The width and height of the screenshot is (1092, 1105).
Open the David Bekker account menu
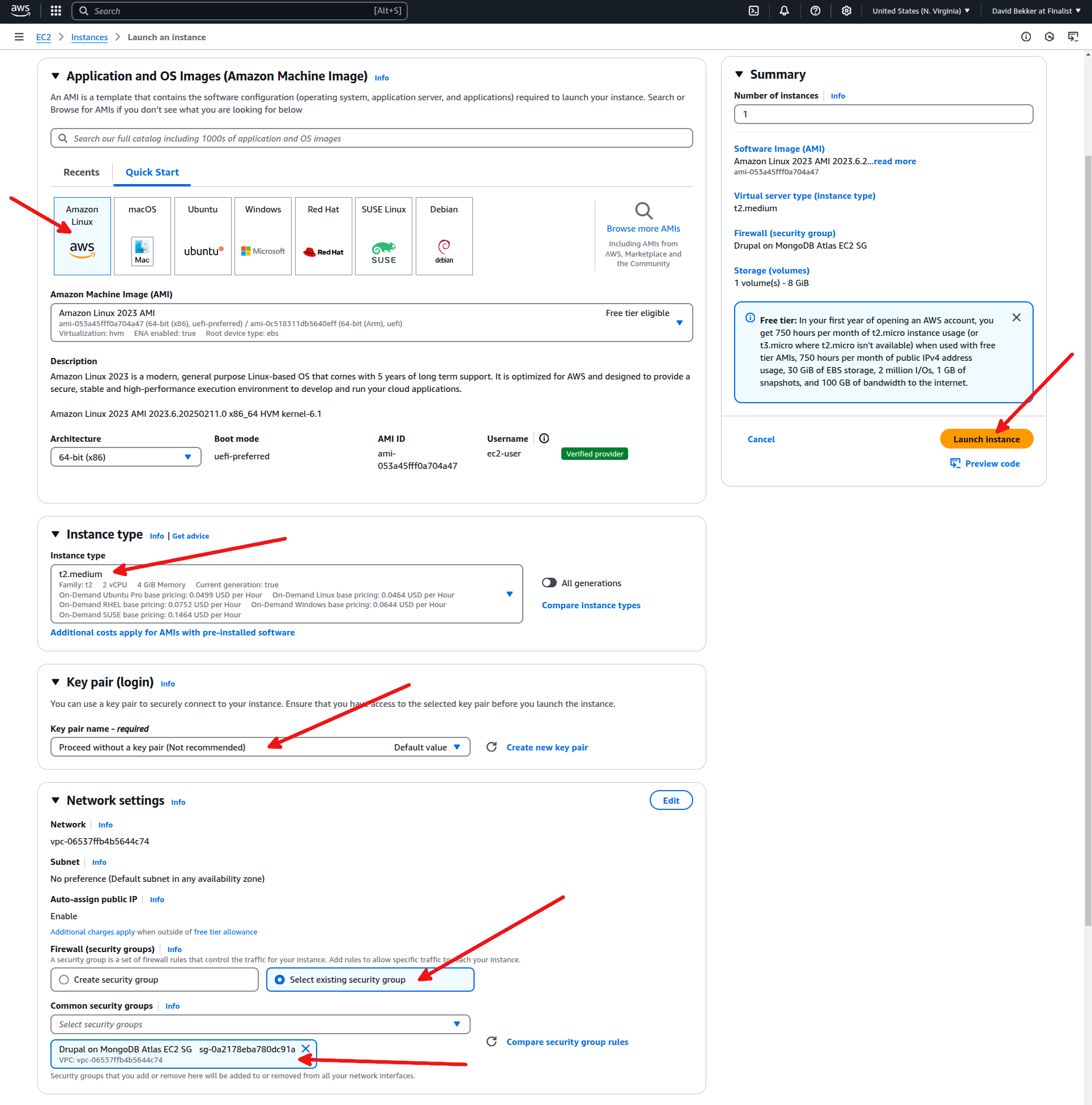tap(1036, 11)
